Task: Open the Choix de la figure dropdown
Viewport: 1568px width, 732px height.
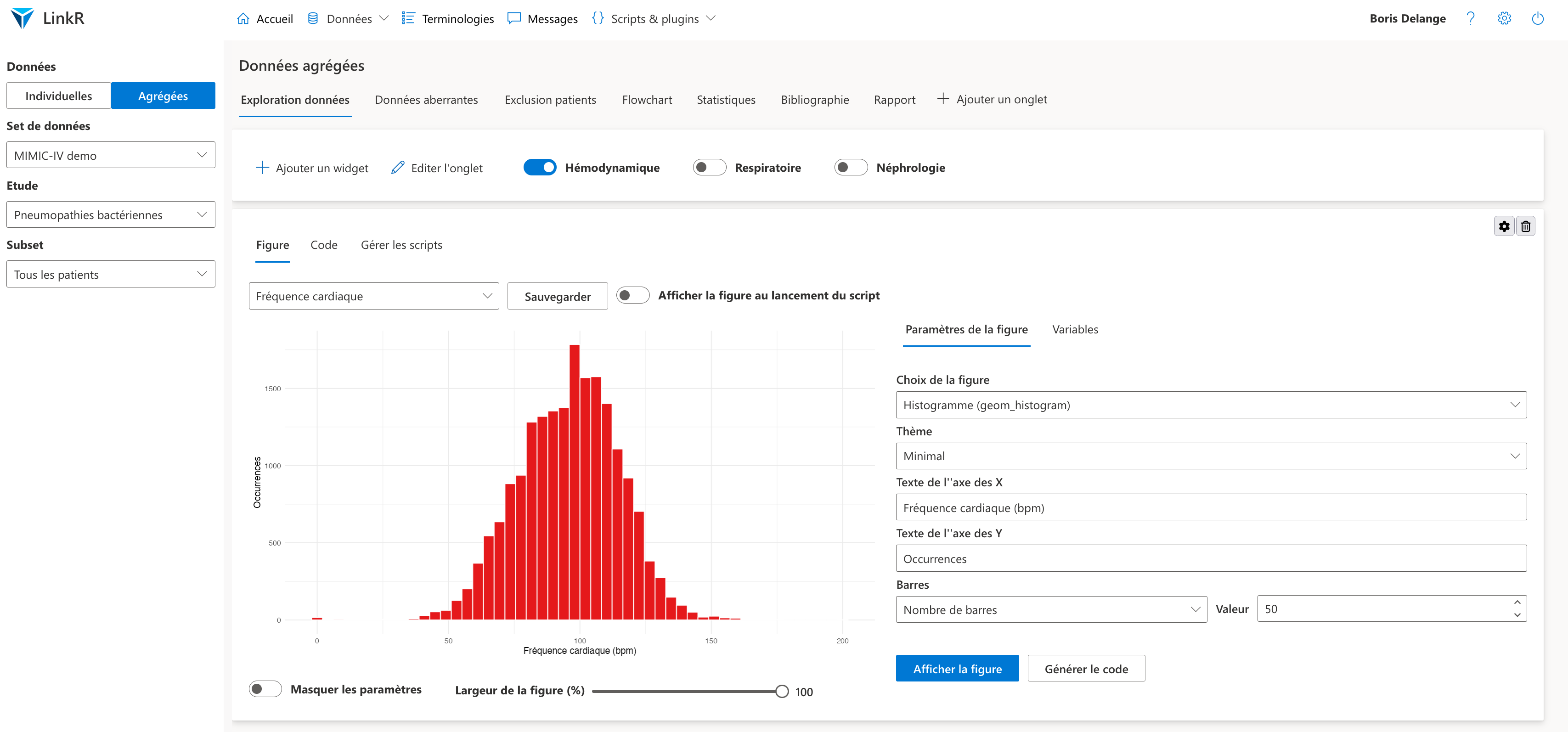Action: point(1210,405)
